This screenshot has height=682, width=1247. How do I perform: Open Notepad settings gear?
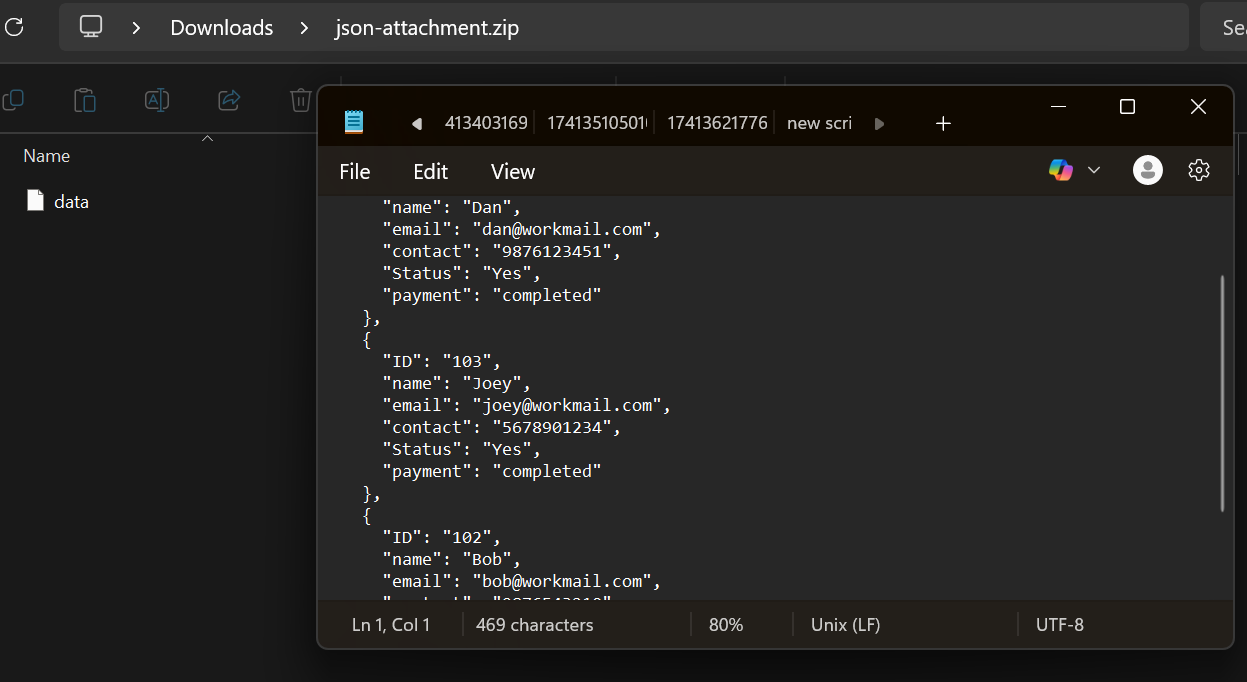pyautogui.click(x=1199, y=171)
